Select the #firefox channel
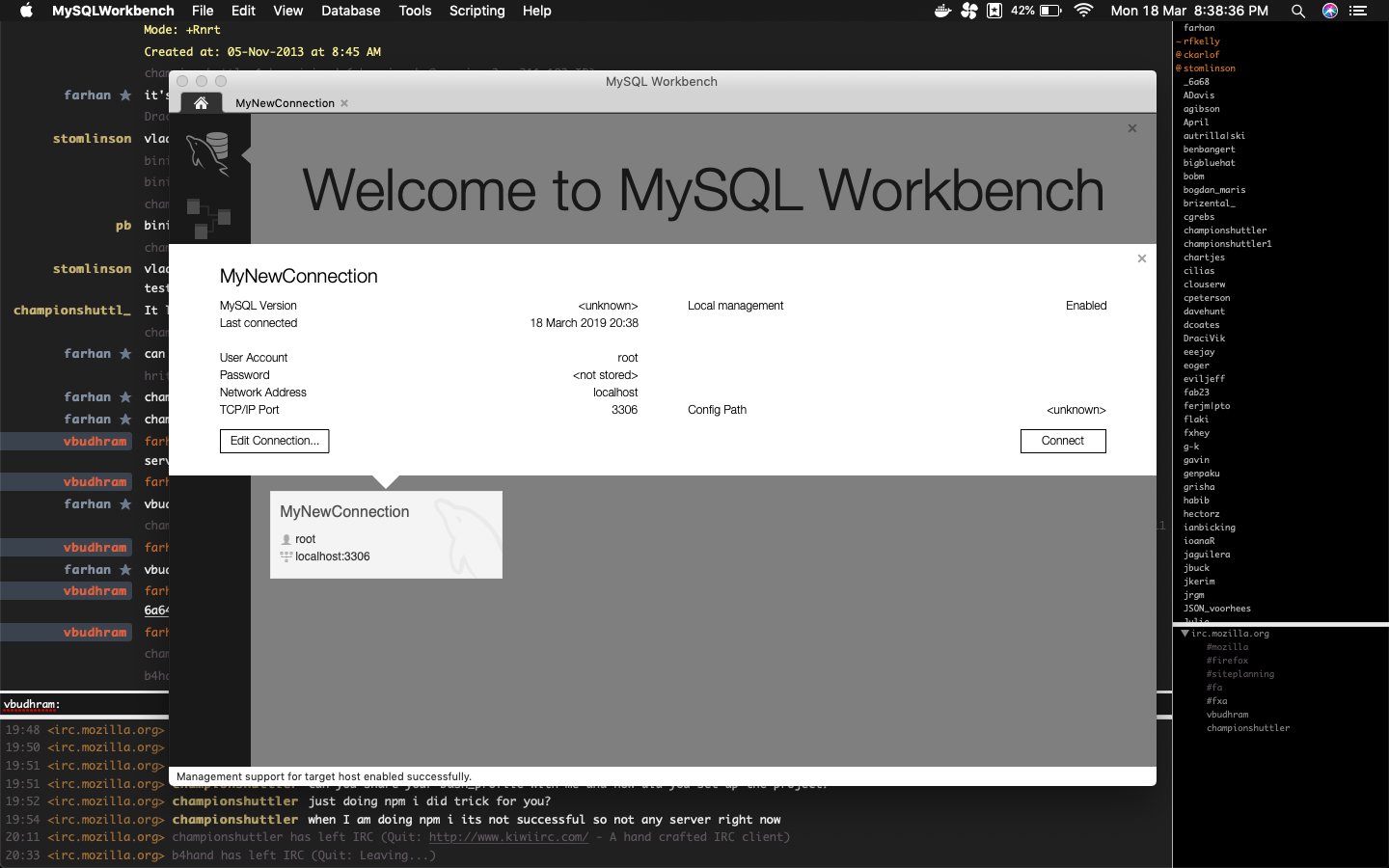 pyautogui.click(x=1227, y=661)
